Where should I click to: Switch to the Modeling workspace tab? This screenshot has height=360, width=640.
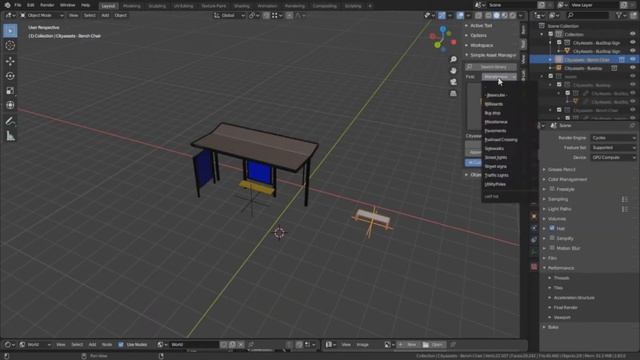(x=131, y=6)
